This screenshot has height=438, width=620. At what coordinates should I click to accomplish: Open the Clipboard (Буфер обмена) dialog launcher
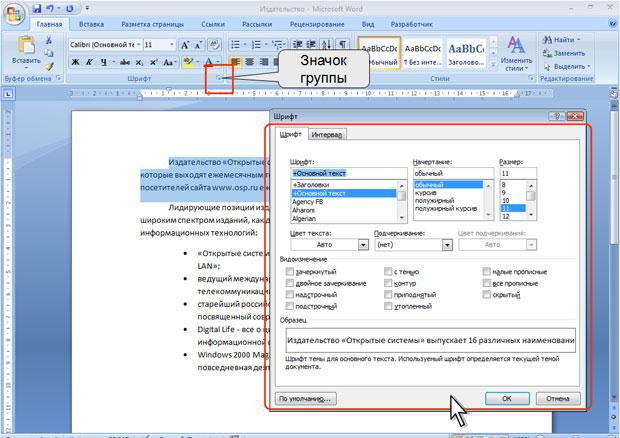(x=59, y=78)
